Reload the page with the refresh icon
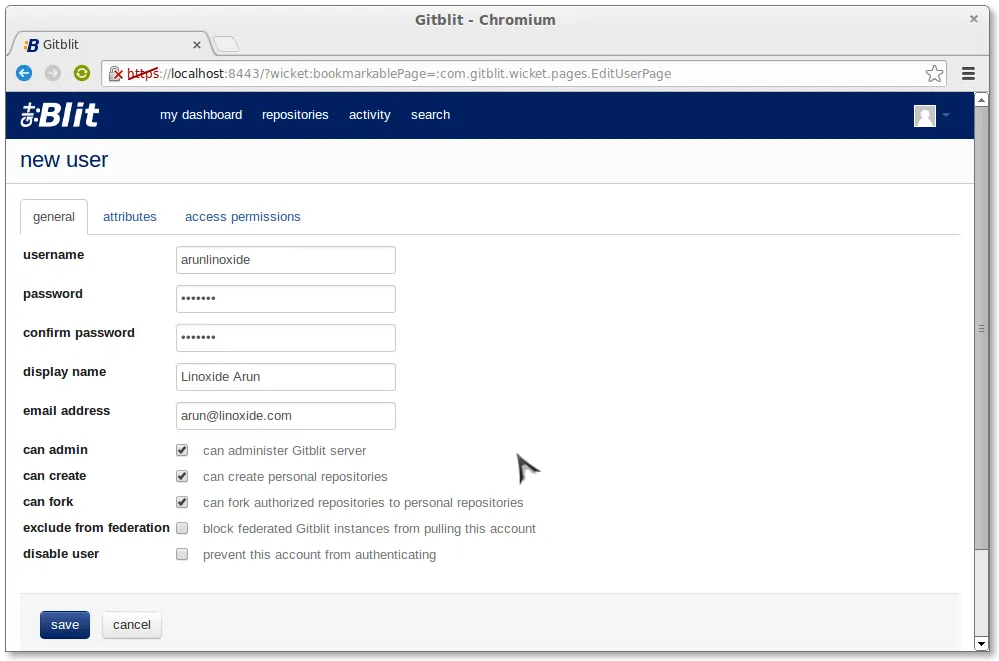999x661 pixels. [82, 73]
